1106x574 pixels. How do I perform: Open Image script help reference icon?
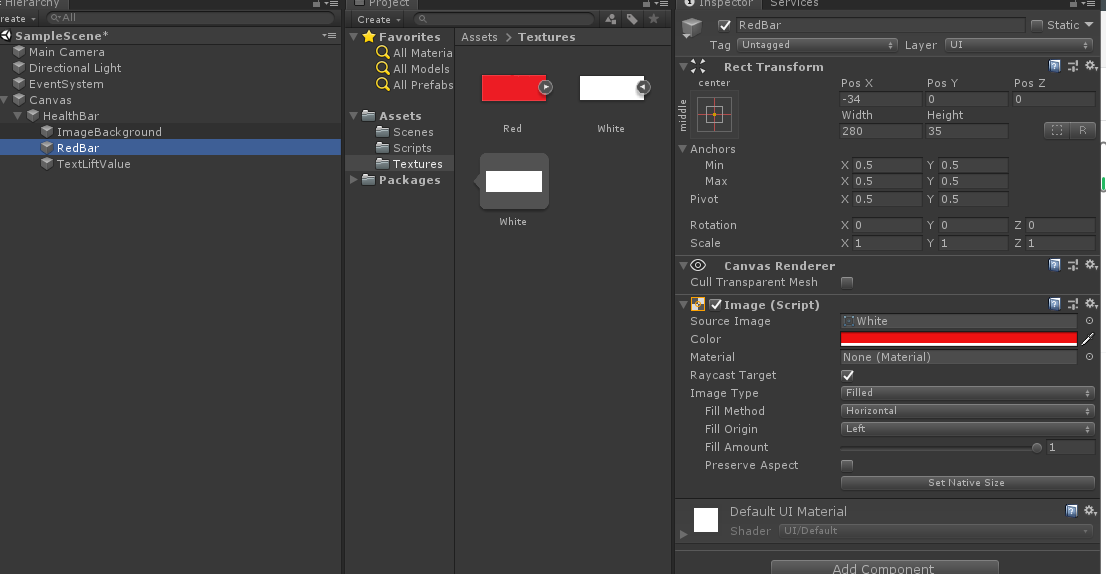click(x=1055, y=304)
